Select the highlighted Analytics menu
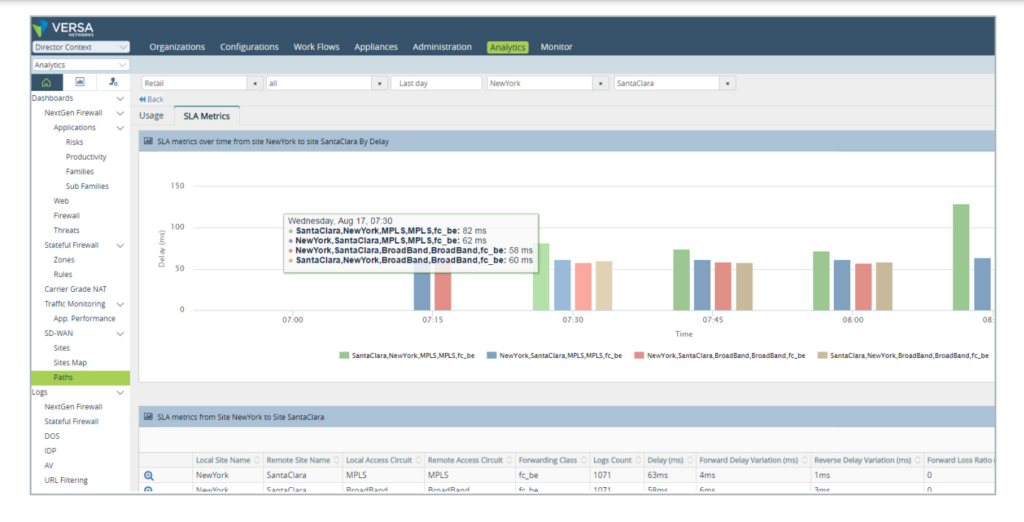This screenshot has width=1024, height=522. pos(507,47)
